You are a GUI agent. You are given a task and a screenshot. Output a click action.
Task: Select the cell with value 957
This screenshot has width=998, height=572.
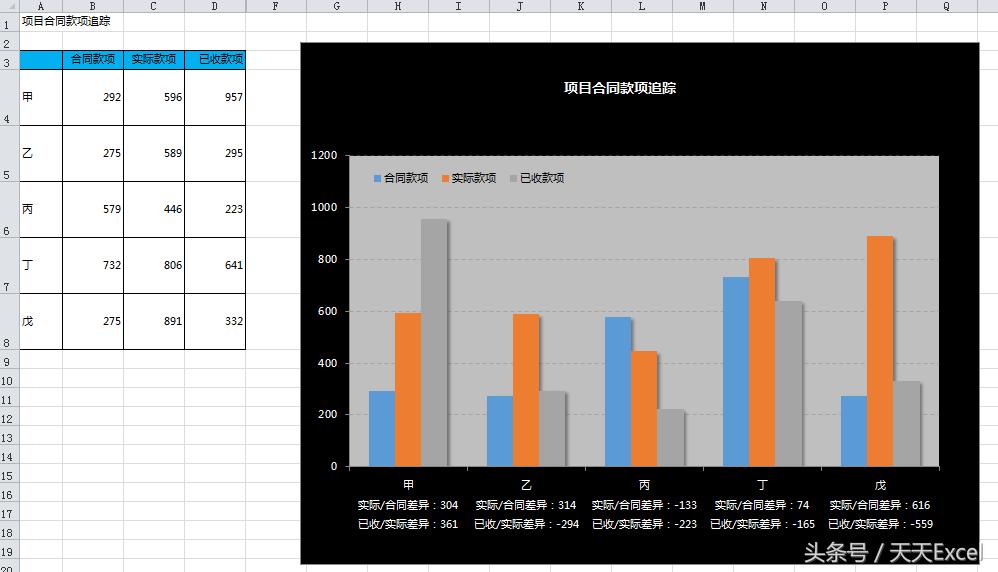click(x=215, y=97)
